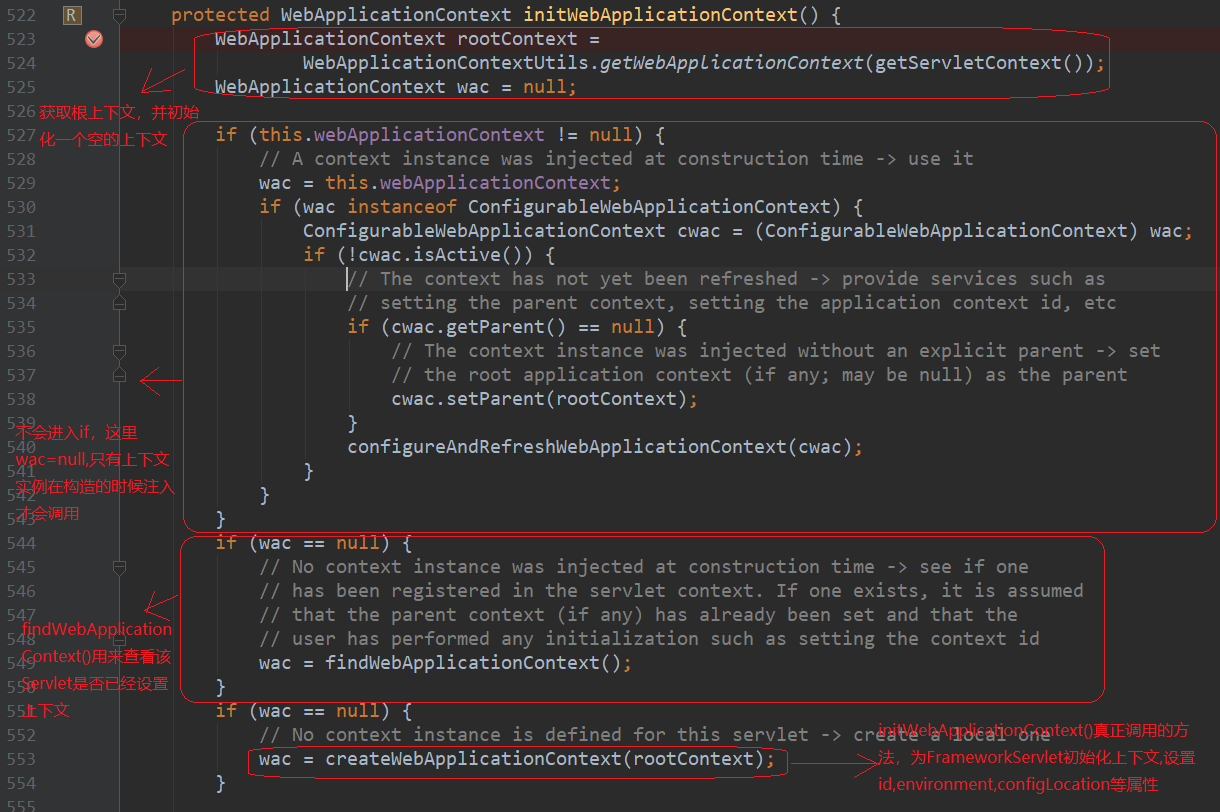Click 'rootContext' argument on line 553

(x=693, y=759)
